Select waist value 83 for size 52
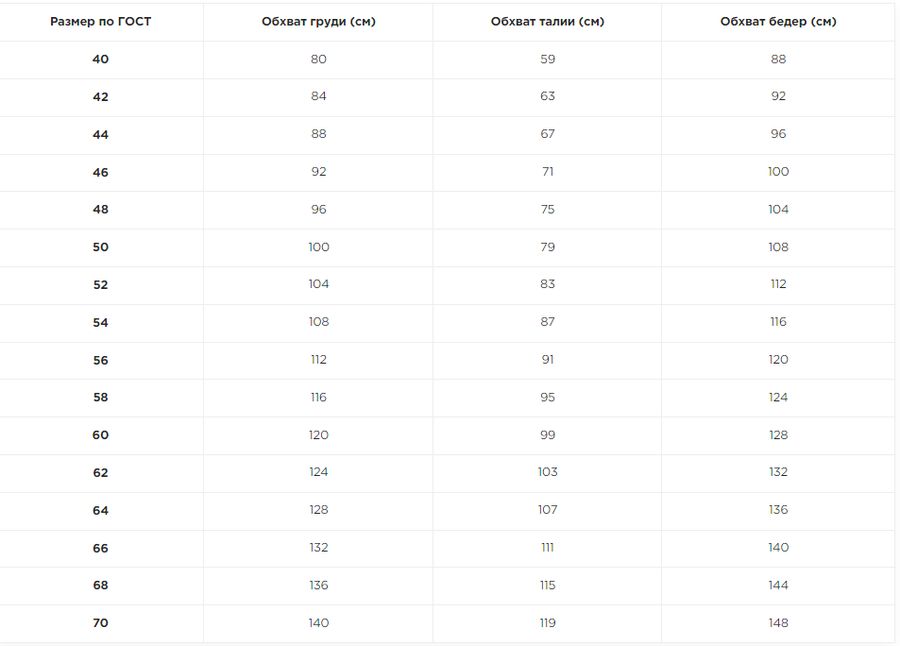The height and width of the screenshot is (646, 900). [548, 284]
